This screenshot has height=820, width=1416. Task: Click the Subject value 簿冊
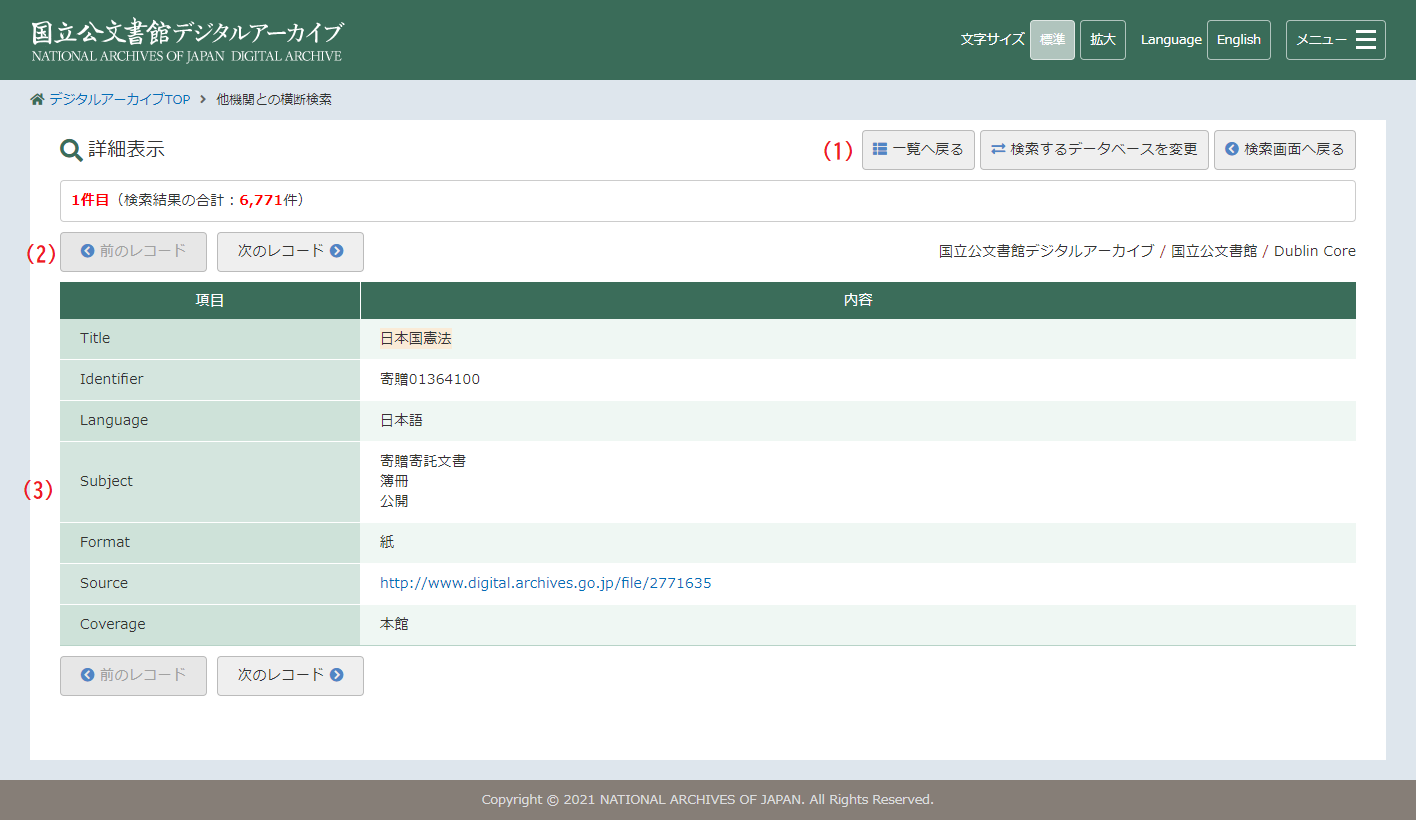point(394,481)
